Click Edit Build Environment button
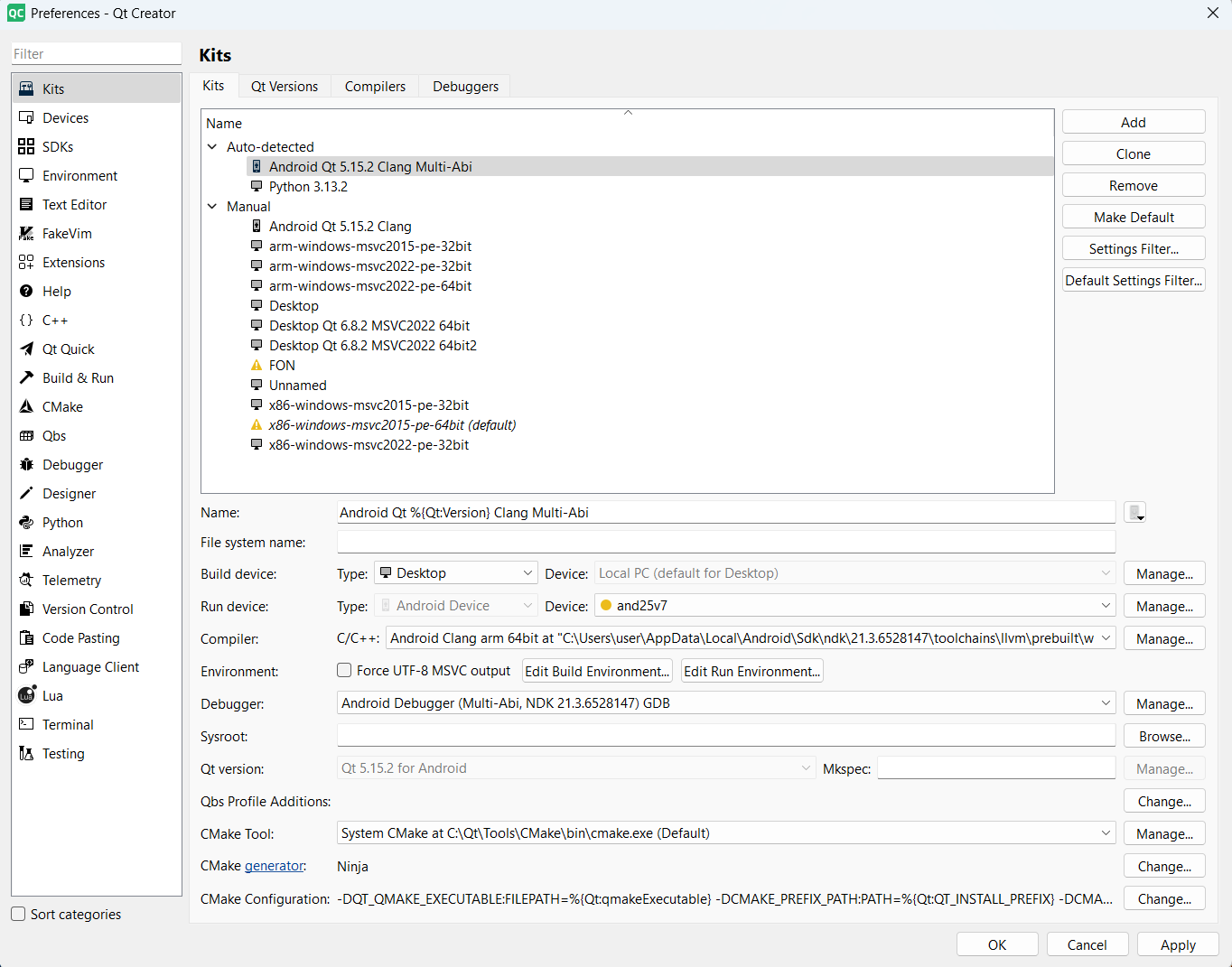The width and height of the screenshot is (1232, 967). 598,671
